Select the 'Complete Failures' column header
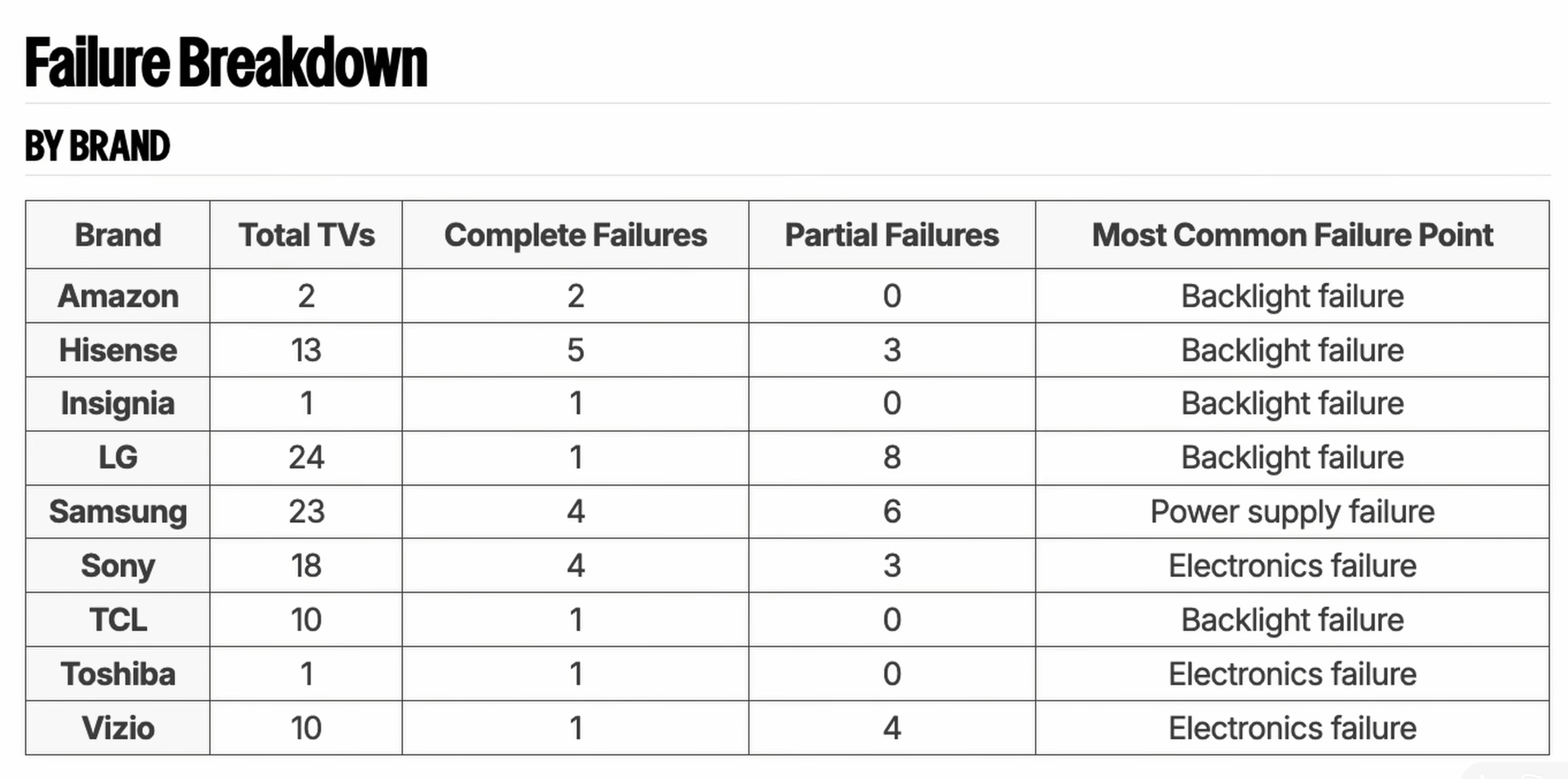The width and height of the screenshot is (1568, 779). pyautogui.click(x=575, y=235)
